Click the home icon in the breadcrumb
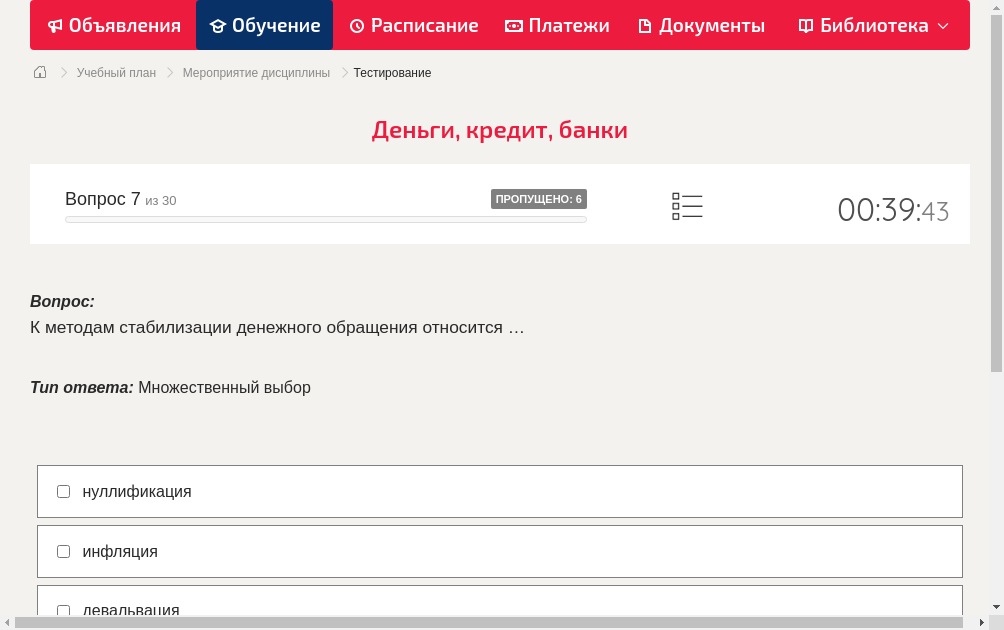This screenshot has width=1004, height=630. 39,72
